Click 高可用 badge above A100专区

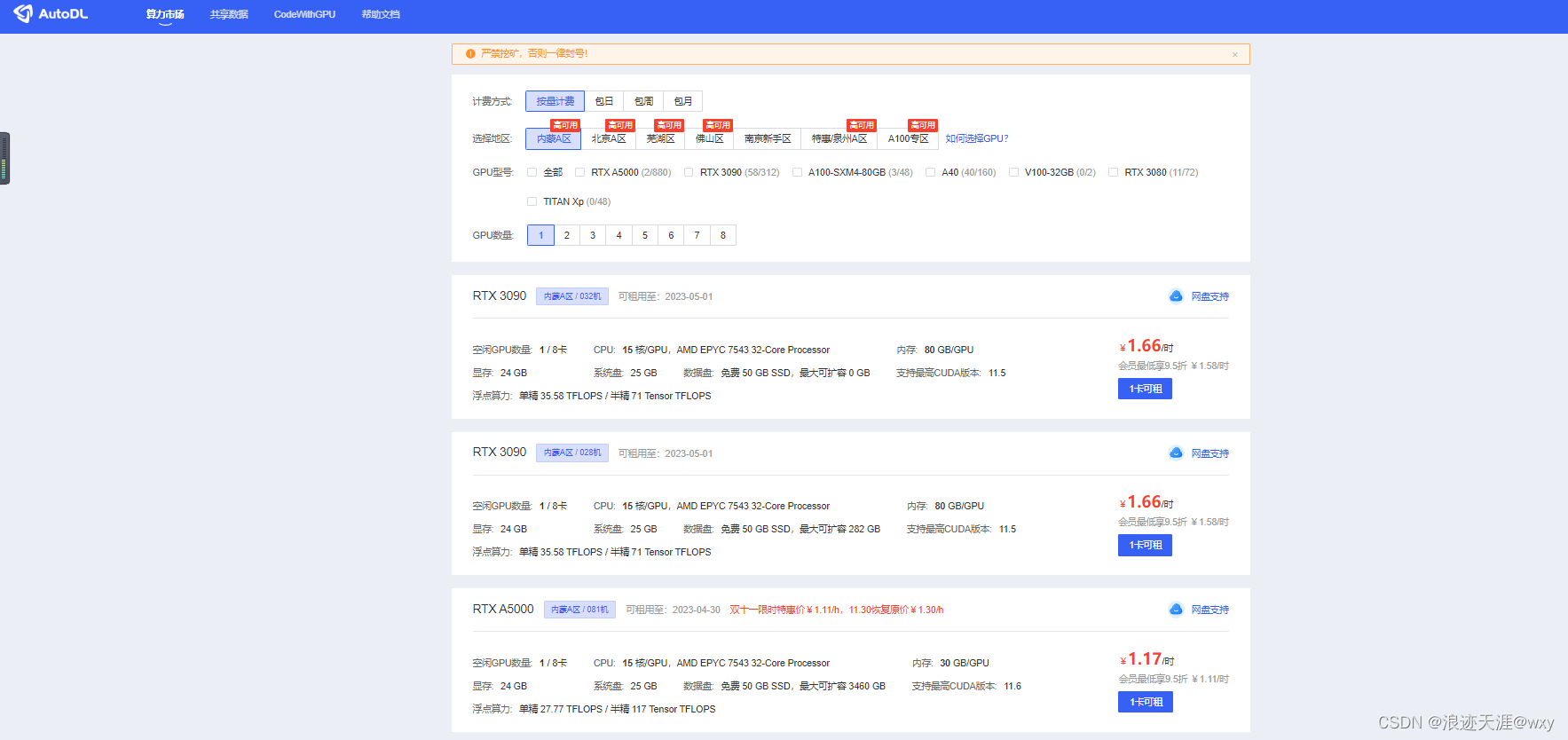[x=923, y=125]
